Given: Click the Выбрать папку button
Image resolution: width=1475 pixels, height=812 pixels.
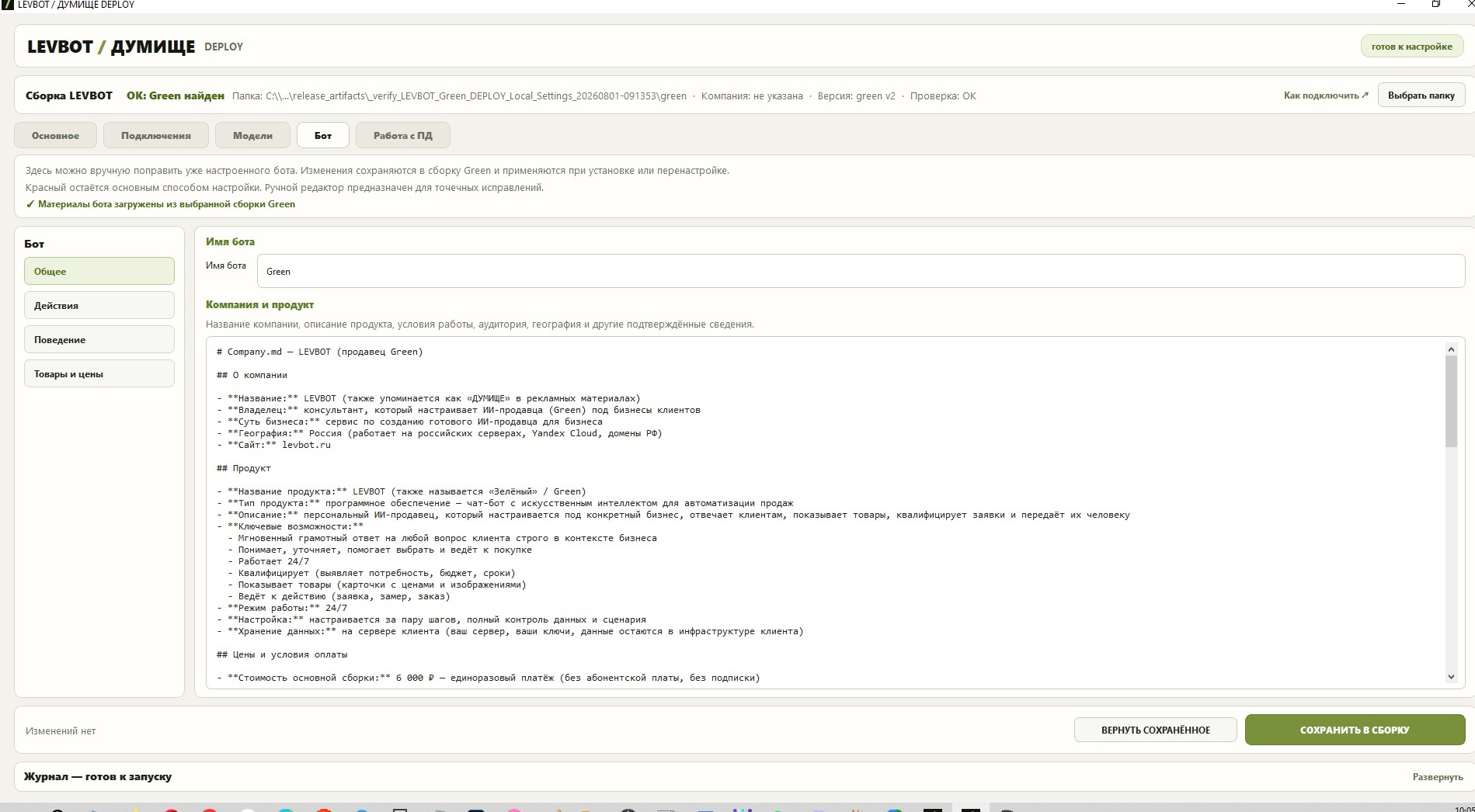Looking at the screenshot, I should coord(1421,95).
